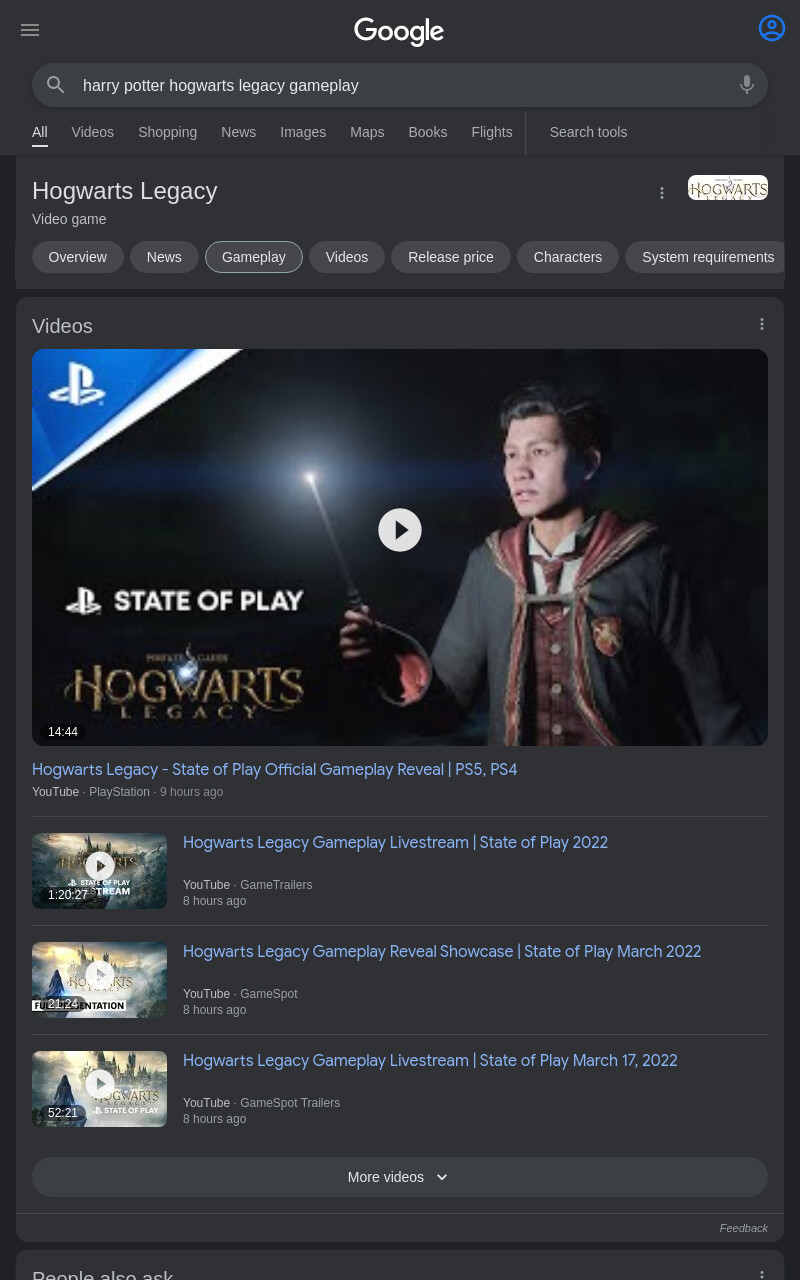Open the GameSpot Gameplay Reveal Showcase link

(x=442, y=951)
